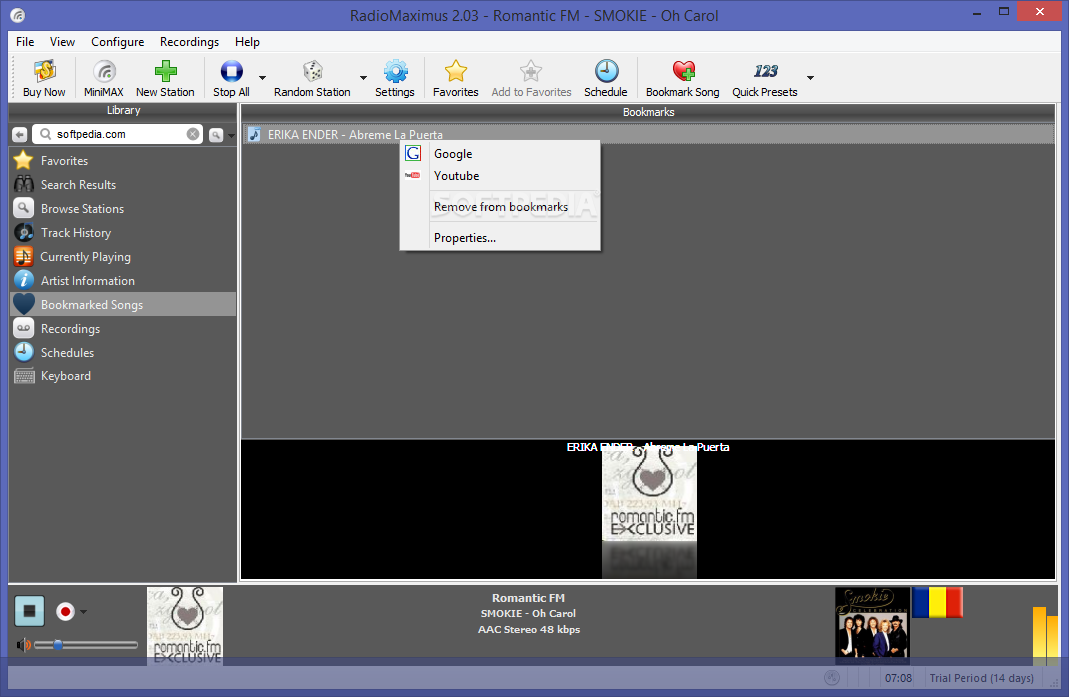The width and height of the screenshot is (1069, 697).
Task: Open the File menu
Action: coord(25,42)
